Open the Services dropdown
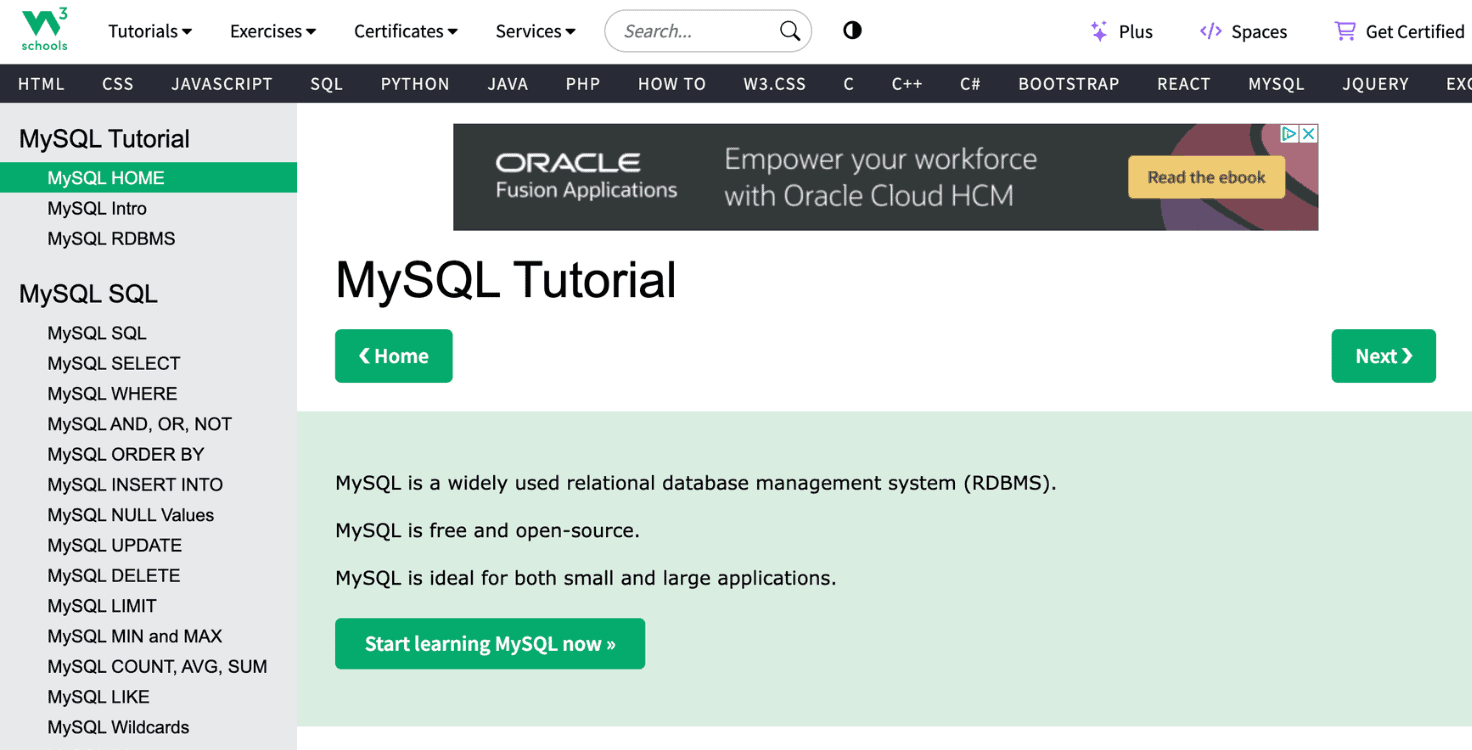 tap(534, 31)
